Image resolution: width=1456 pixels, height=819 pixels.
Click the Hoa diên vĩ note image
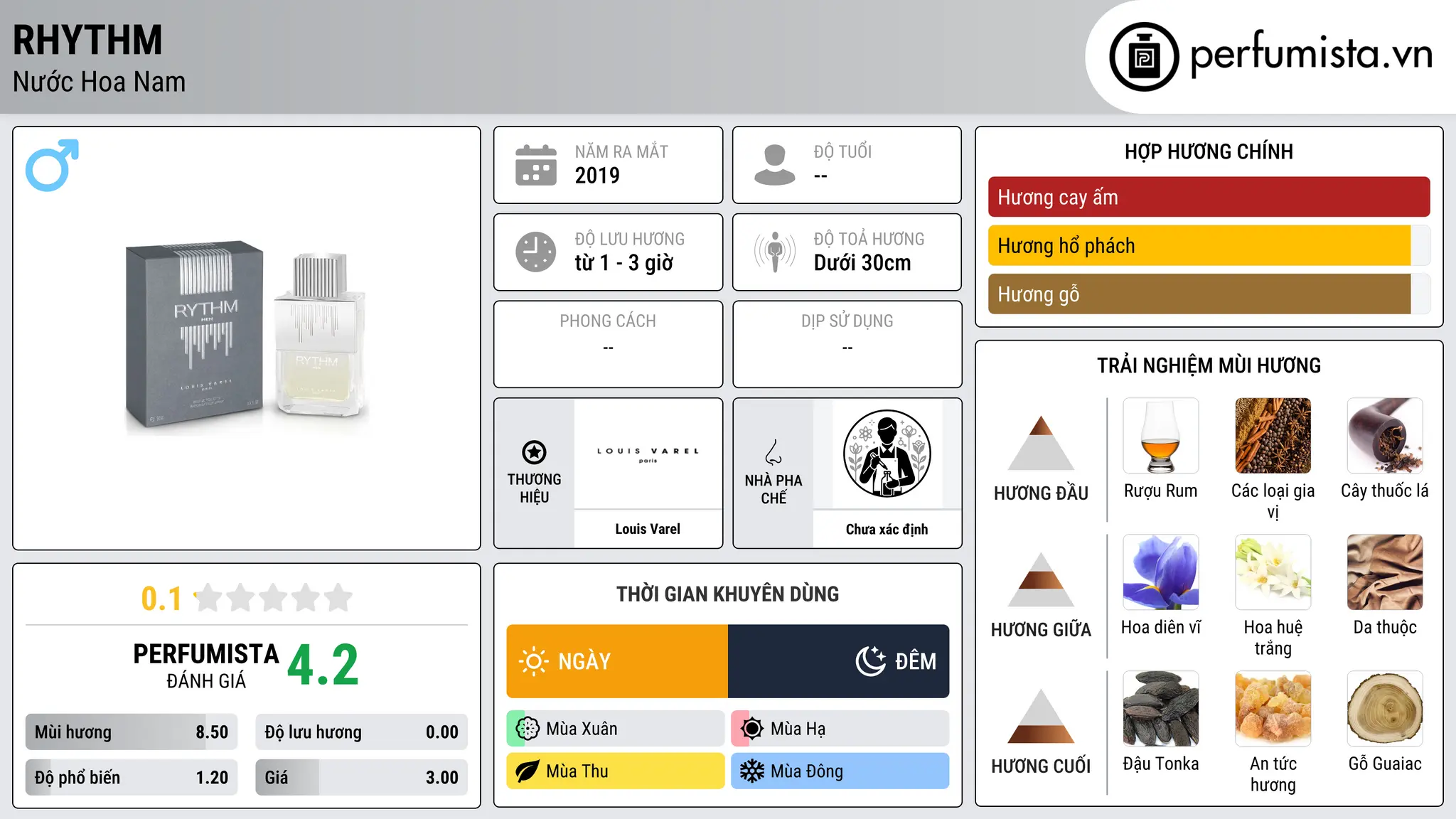[1161, 572]
